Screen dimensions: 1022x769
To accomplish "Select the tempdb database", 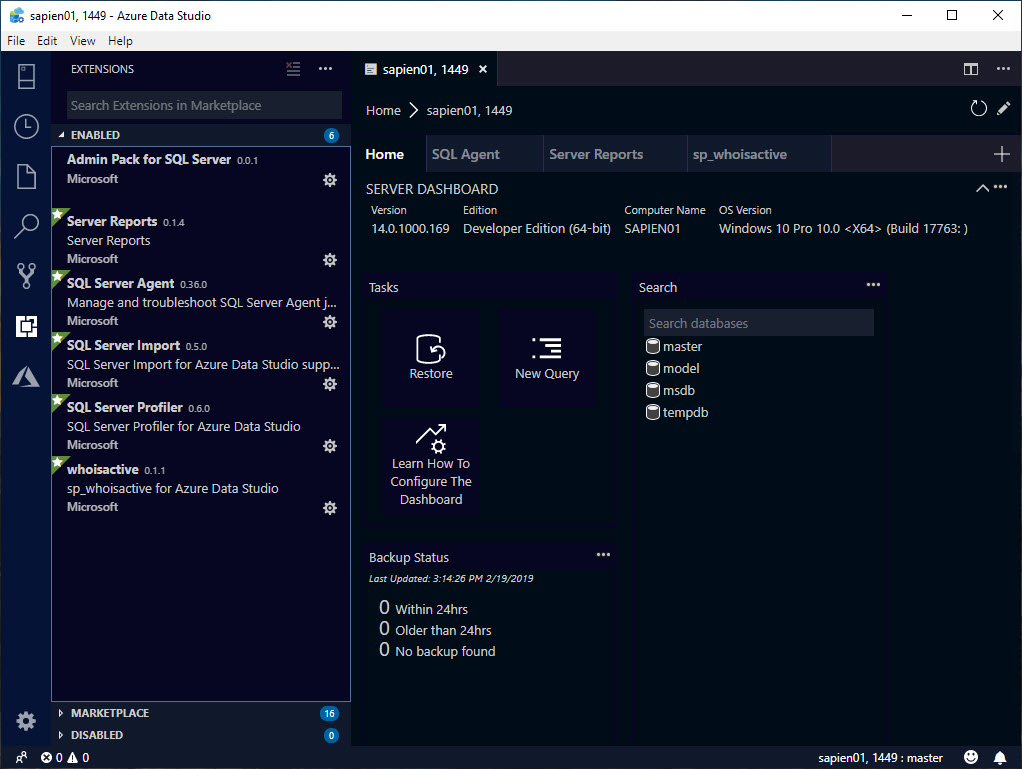I will click(x=677, y=413).
